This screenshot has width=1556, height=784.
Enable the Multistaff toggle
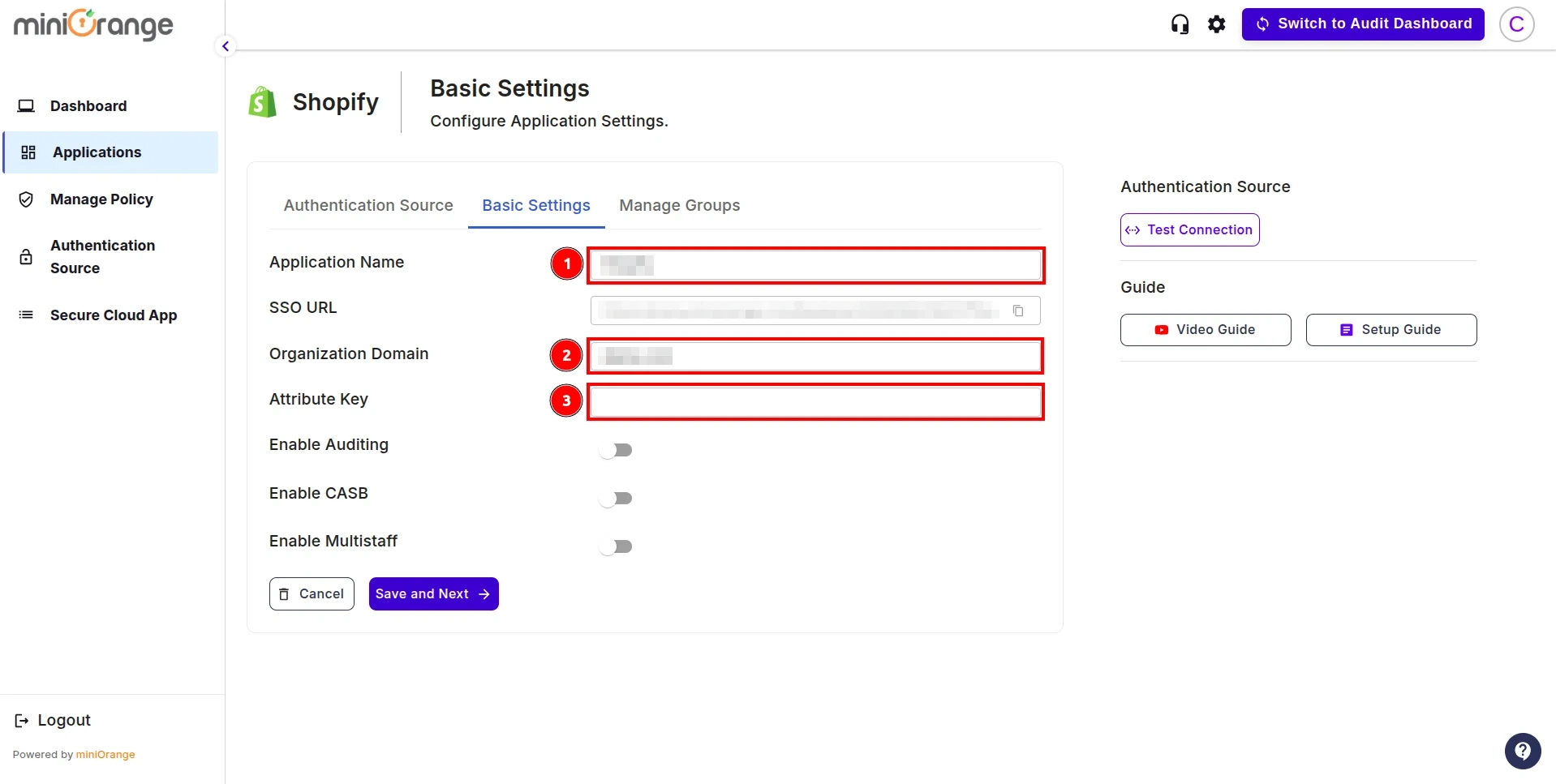pyautogui.click(x=617, y=546)
